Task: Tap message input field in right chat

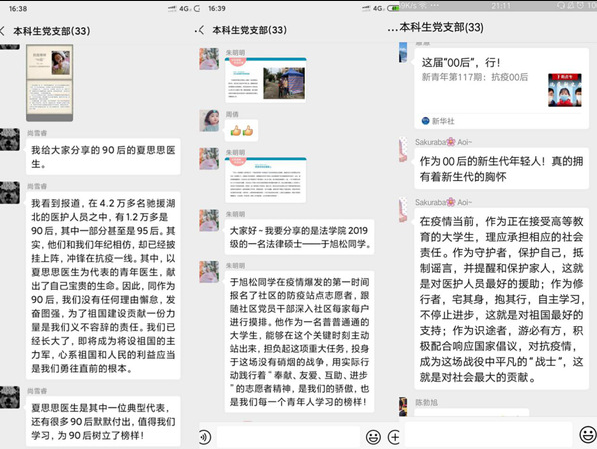Action: point(488,434)
